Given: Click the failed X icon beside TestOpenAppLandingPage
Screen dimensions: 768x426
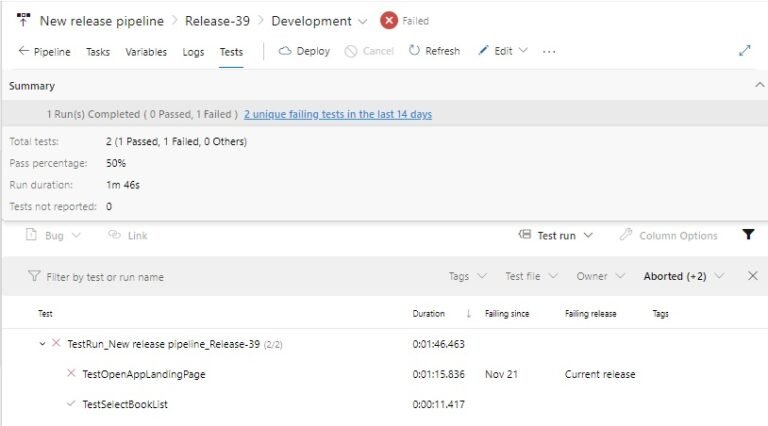Looking at the screenshot, I should (x=71, y=373).
